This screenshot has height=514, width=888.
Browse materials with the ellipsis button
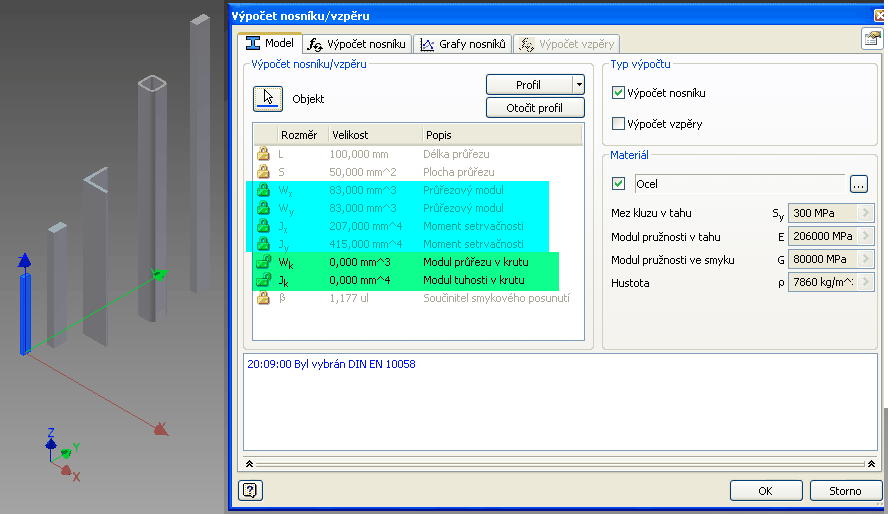coord(861,184)
